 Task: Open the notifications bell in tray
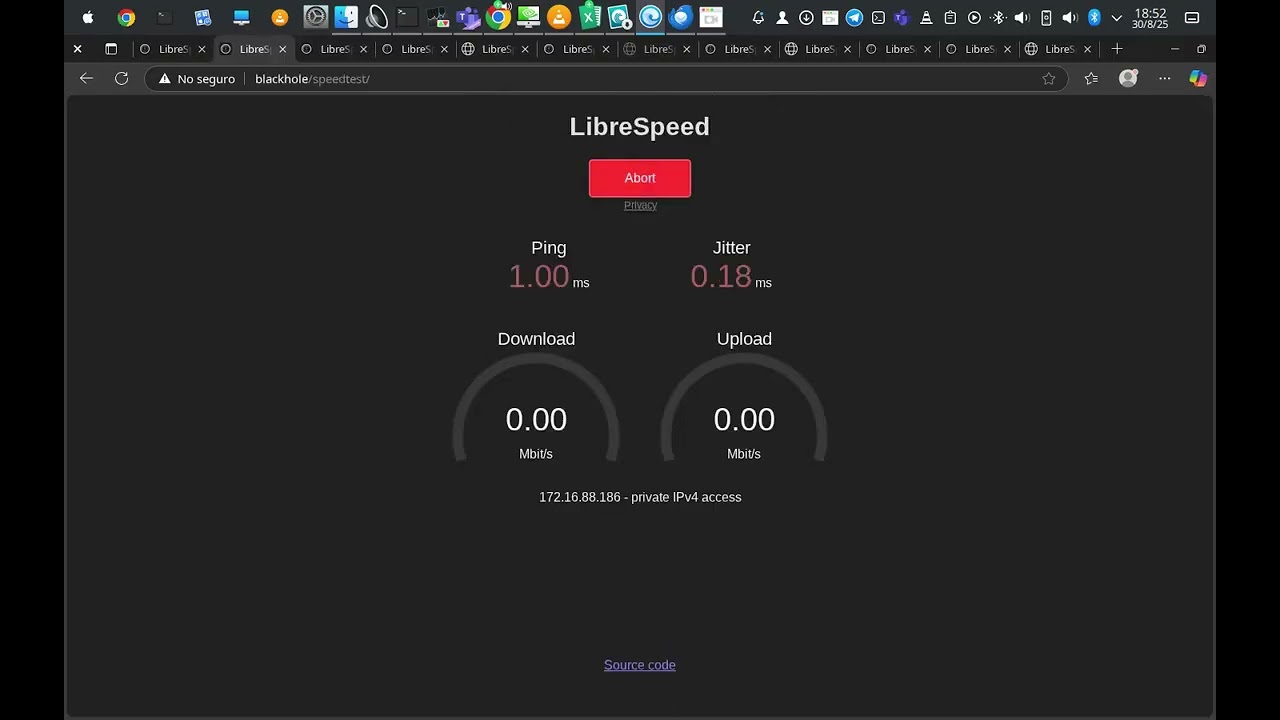[x=758, y=18]
